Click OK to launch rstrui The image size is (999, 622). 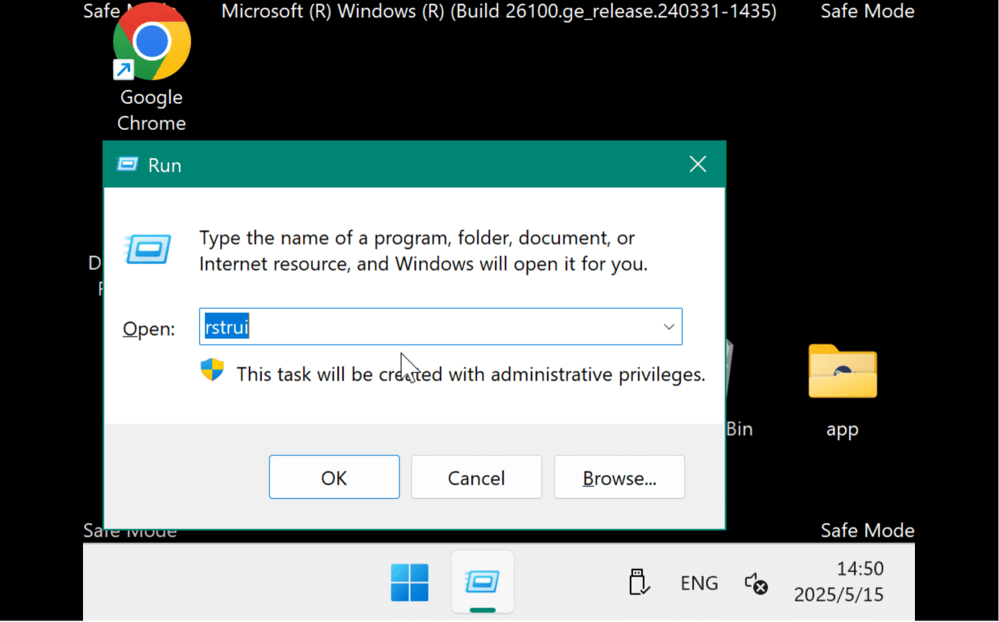coord(333,477)
